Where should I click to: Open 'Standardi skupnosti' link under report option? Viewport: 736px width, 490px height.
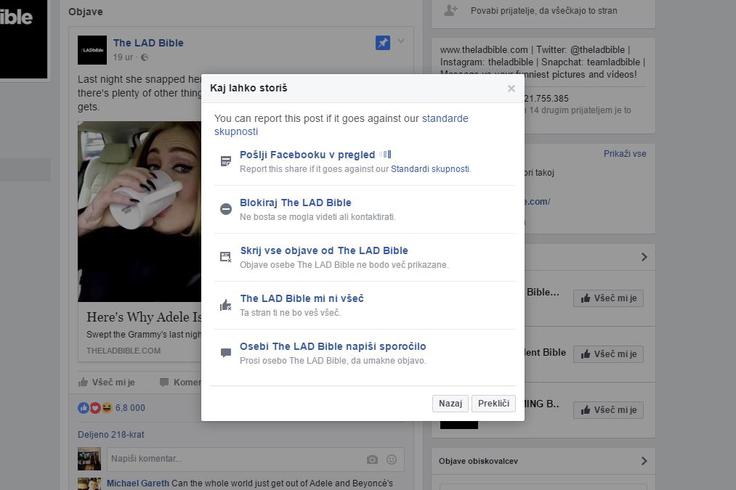(430, 169)
